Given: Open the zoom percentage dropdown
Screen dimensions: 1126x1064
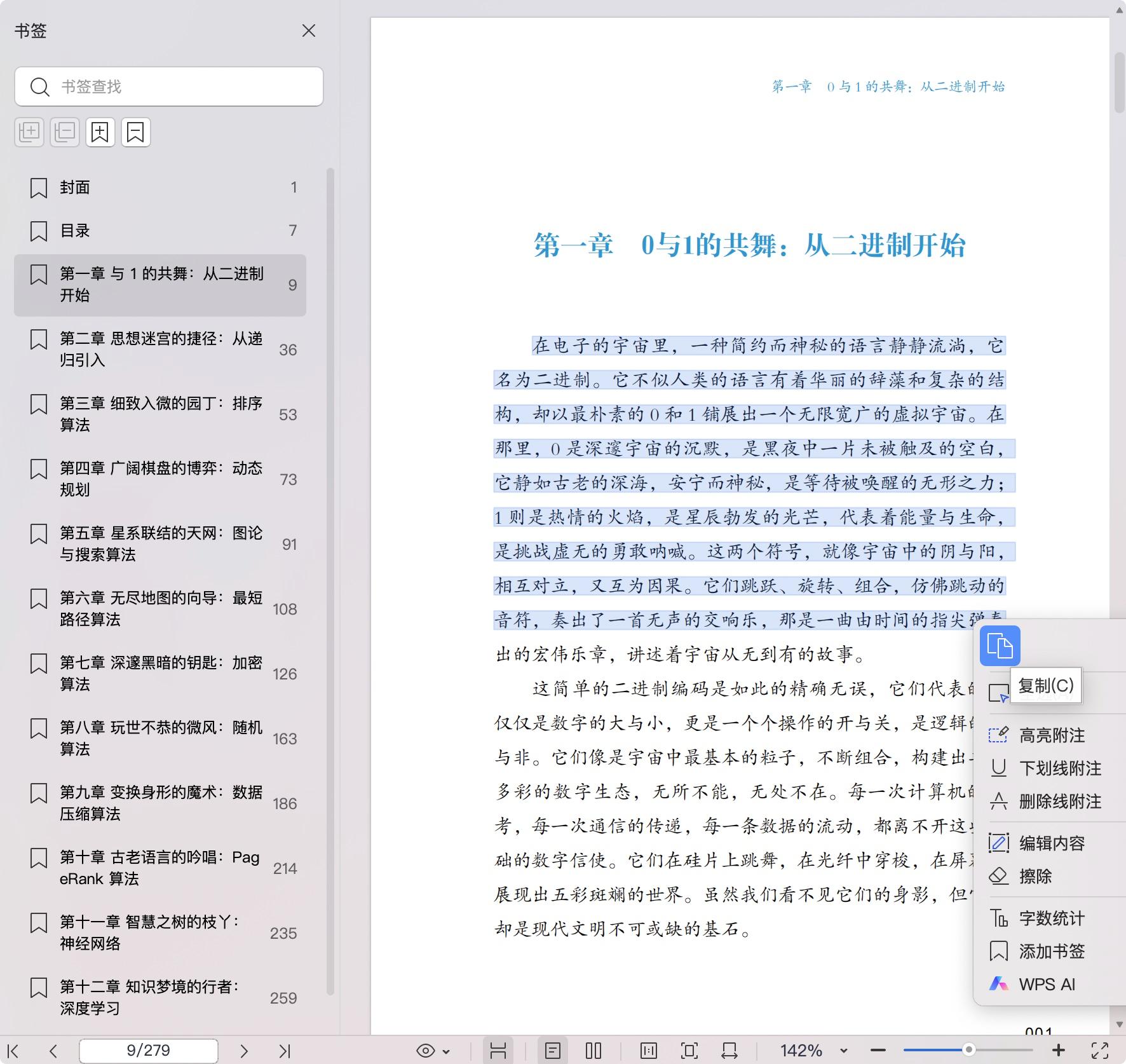Looking at the screenshot, I should click(843, 1050).
